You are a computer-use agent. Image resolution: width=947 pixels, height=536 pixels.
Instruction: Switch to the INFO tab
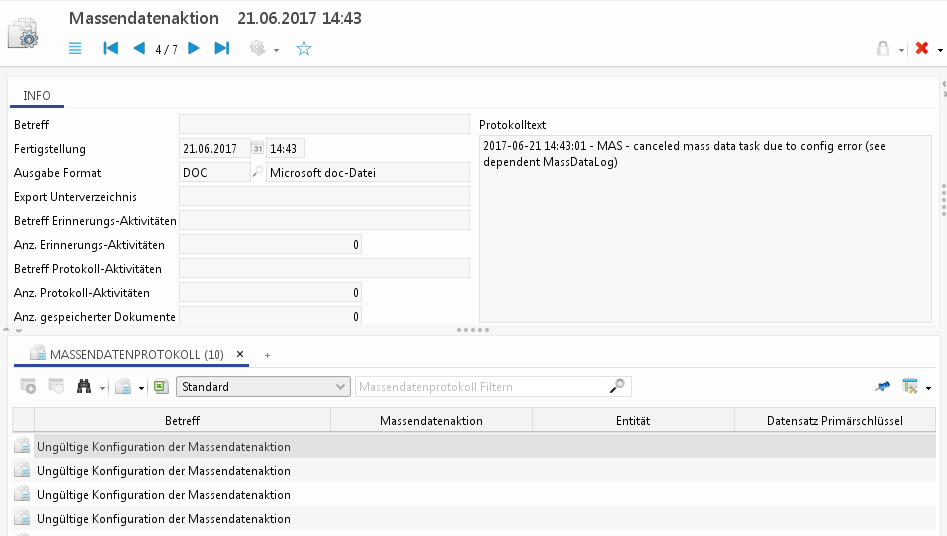(37, 96)
